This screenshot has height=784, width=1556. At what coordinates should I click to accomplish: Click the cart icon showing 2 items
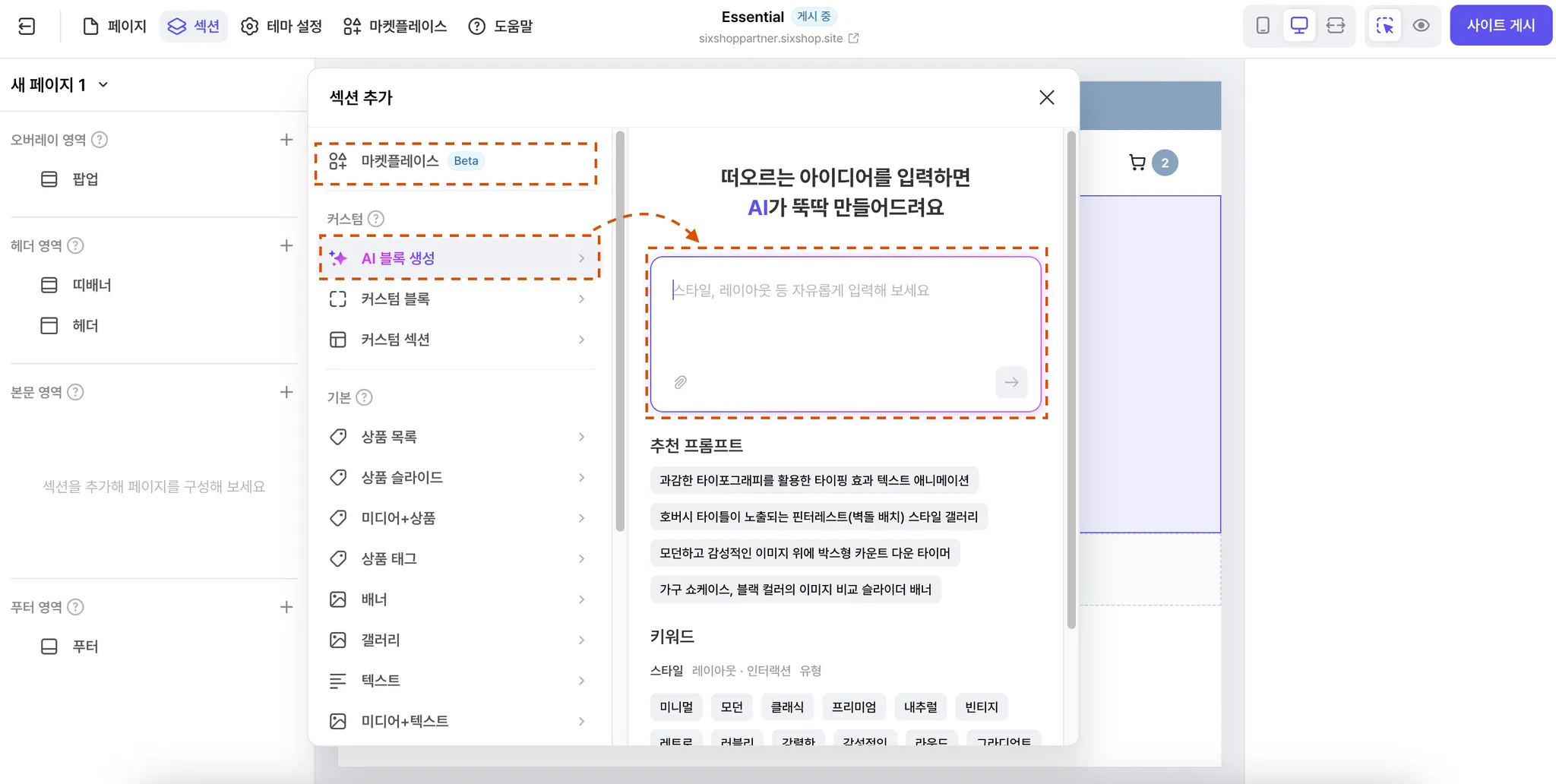click(x=1137, y=162)
